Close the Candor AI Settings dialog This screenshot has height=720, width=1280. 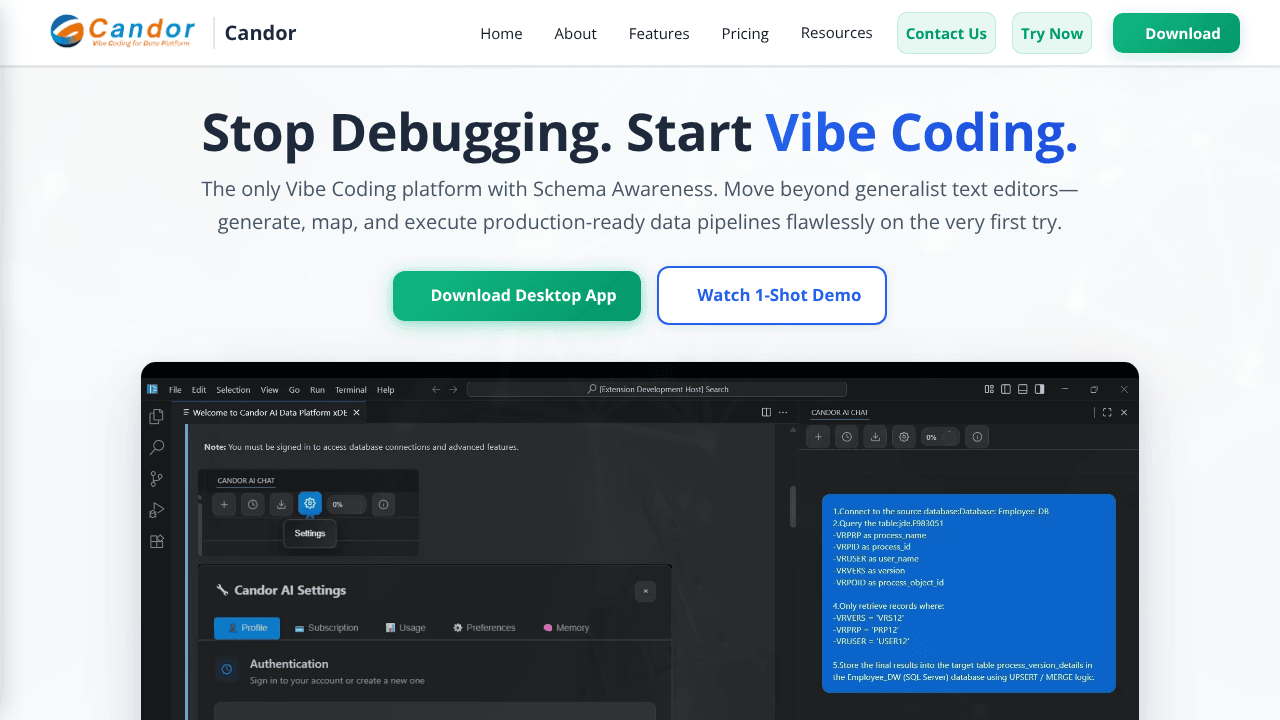pos(646,591)
